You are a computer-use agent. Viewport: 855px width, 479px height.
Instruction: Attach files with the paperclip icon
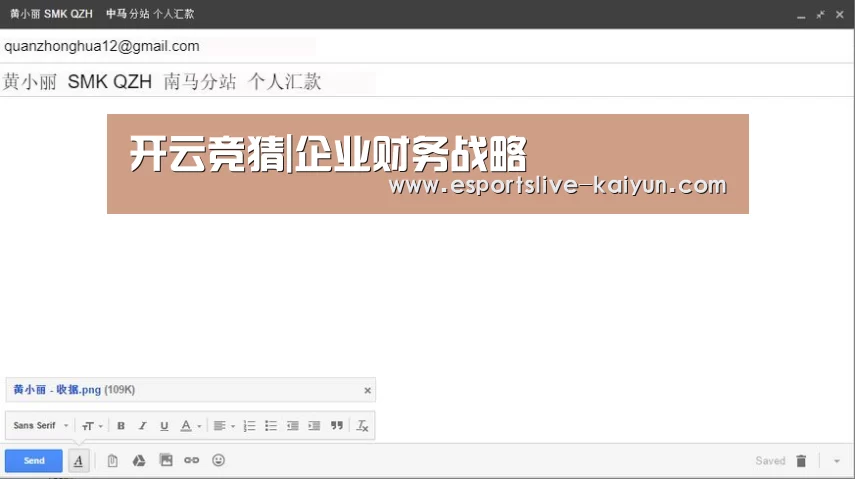coord(112,461)
